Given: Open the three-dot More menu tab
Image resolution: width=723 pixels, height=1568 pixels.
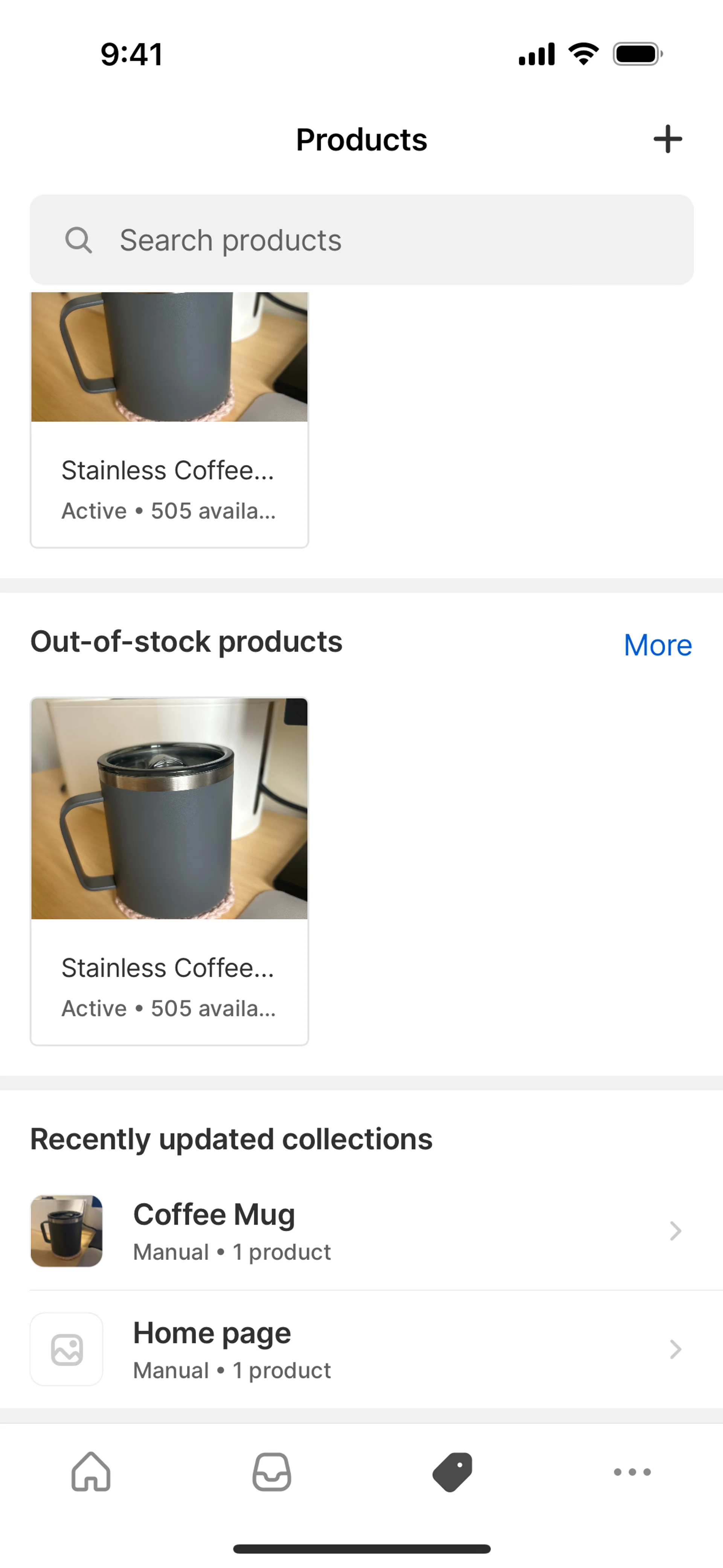Looking at the screenshot, I should click(632, 1472).
